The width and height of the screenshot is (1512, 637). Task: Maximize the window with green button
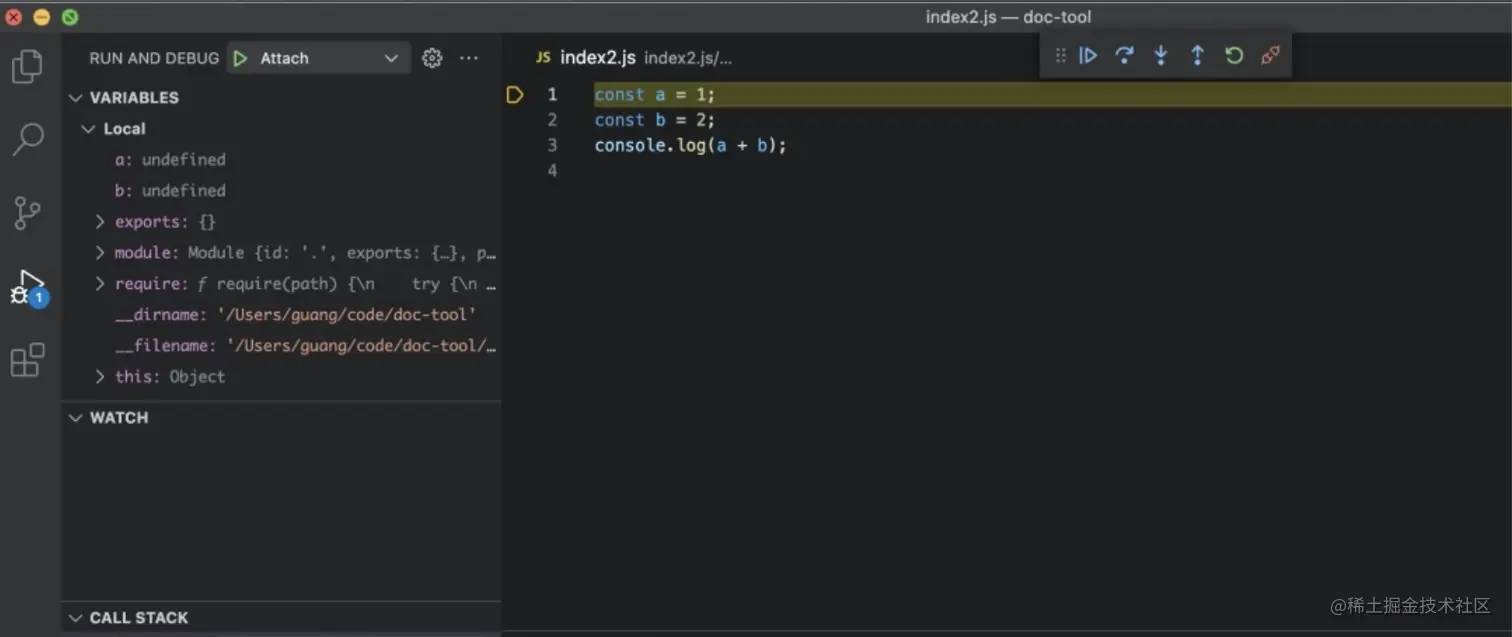point(70,17)
